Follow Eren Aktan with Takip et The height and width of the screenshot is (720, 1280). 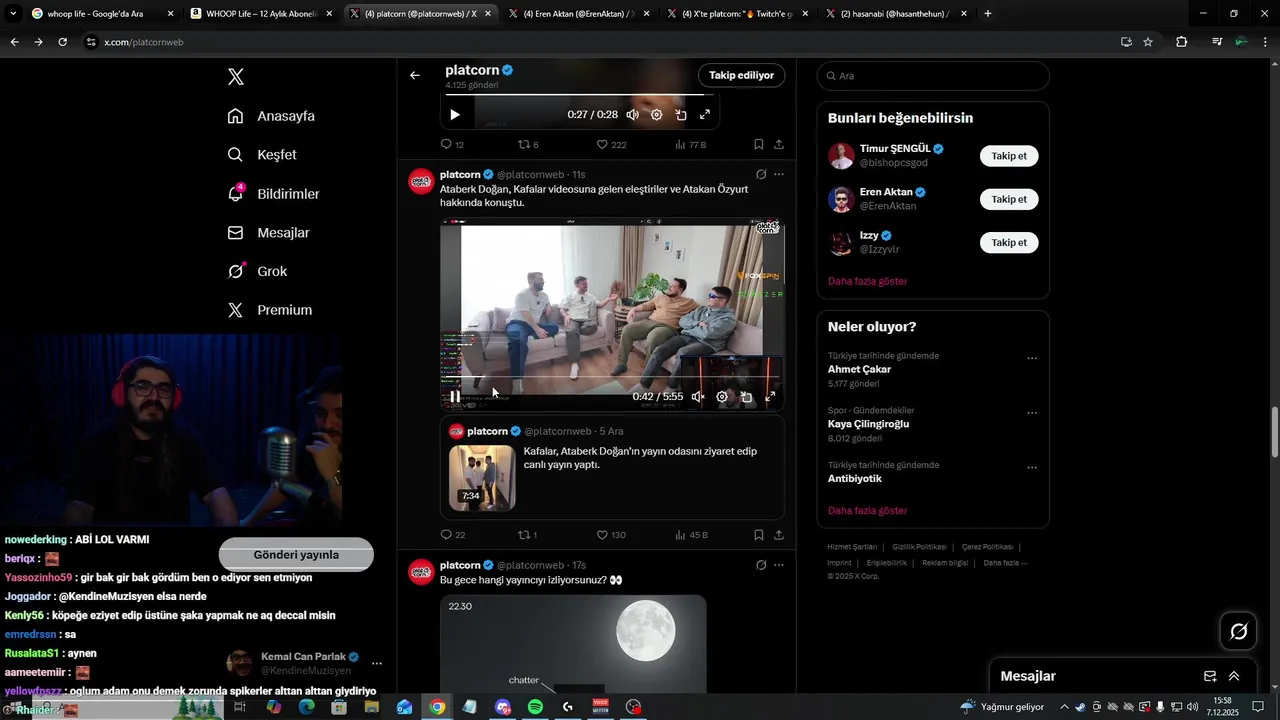tap(1009, 199)
